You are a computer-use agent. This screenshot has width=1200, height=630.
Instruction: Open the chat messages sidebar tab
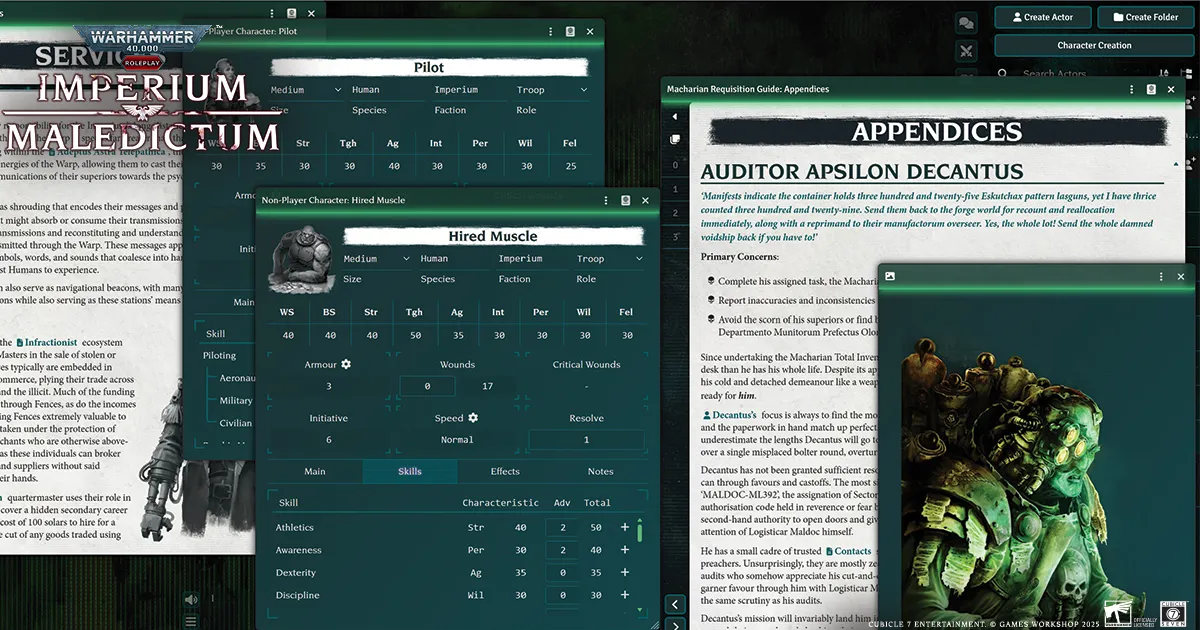pos(966,22)
